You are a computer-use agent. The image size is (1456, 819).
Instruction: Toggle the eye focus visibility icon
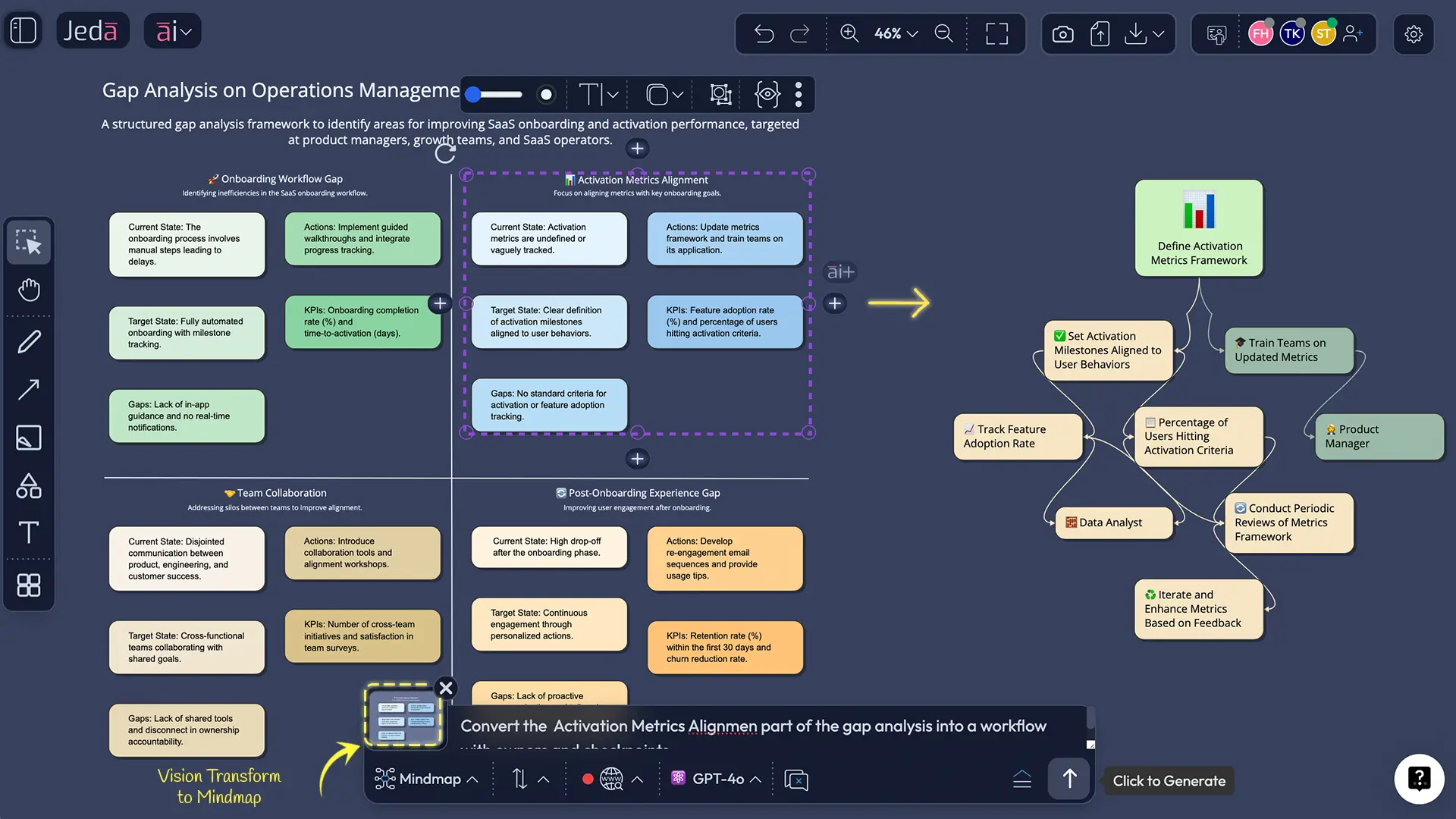(767, 95)
